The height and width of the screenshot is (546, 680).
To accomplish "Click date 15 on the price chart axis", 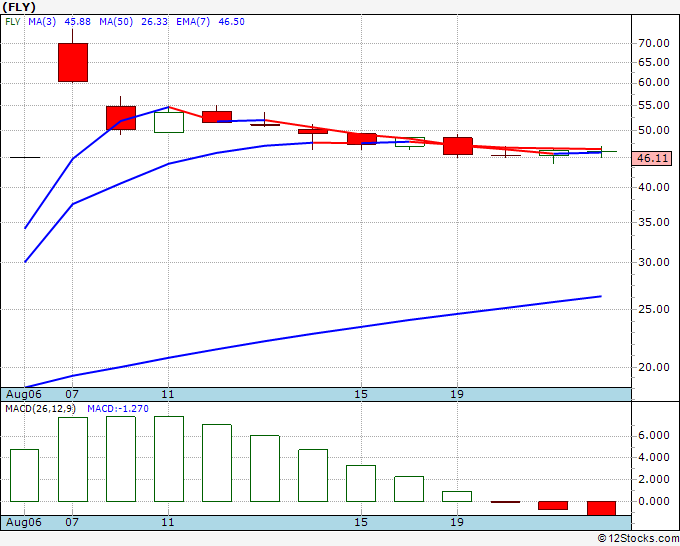I will pyautogui.click(x=361, y=394).
